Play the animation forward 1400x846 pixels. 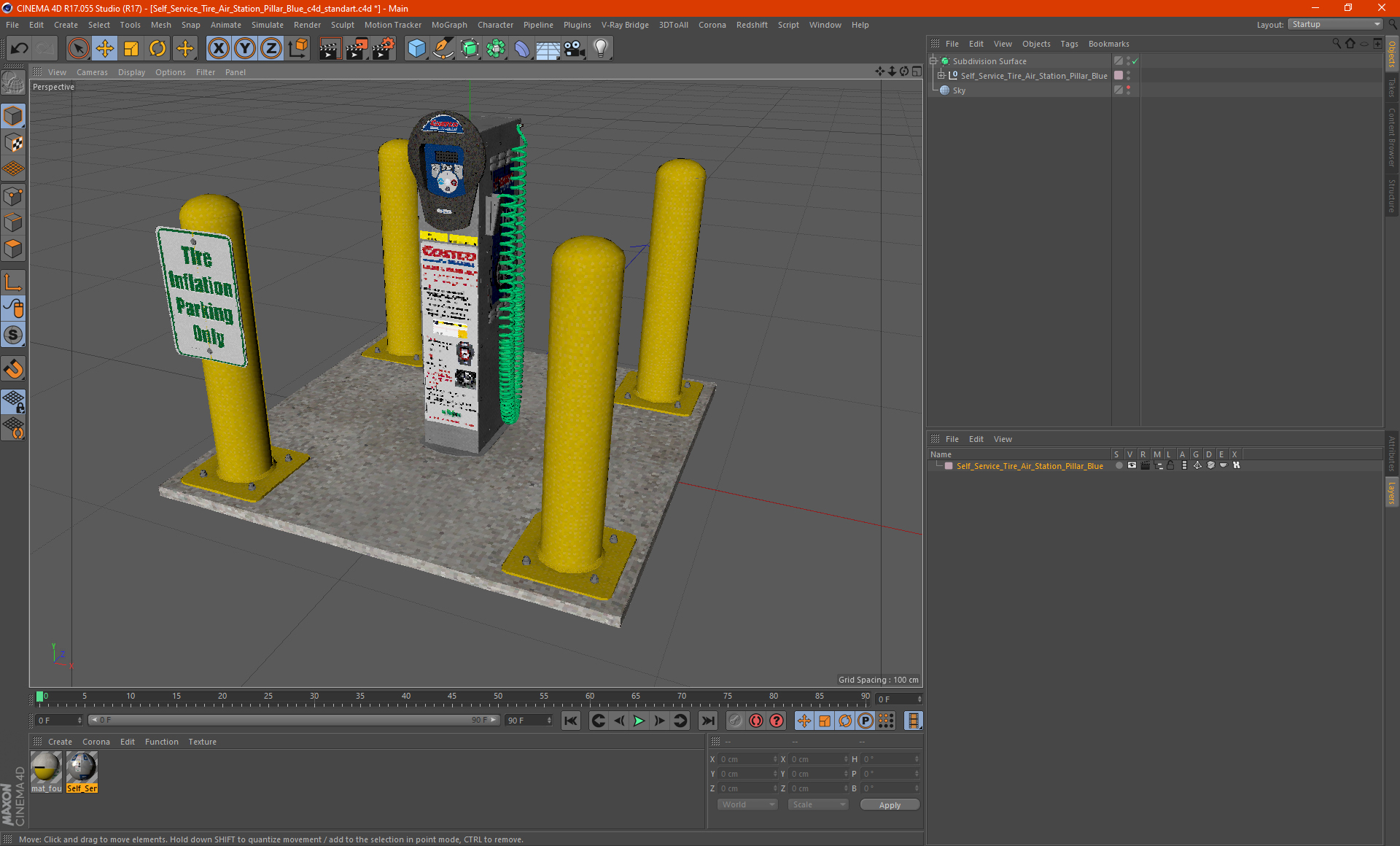click(639, 721)
